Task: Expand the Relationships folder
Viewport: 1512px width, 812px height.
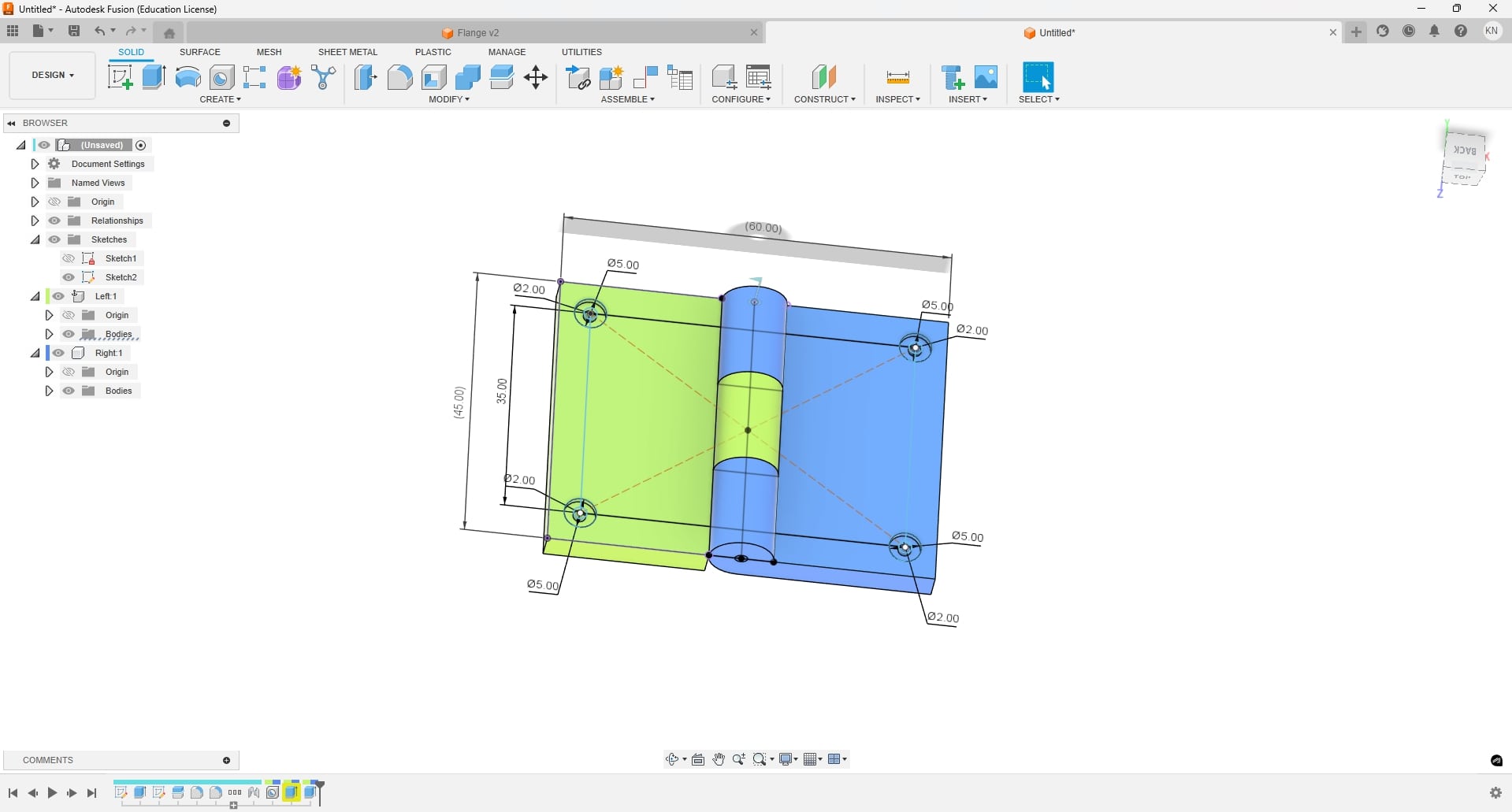Action: coord(35,221)
